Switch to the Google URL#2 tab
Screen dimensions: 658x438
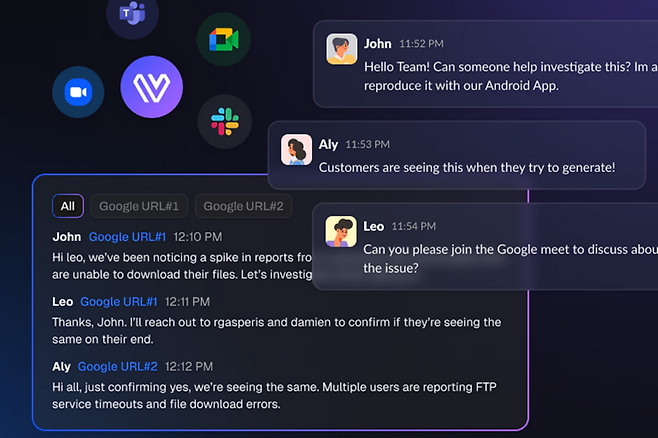[243, 206]
